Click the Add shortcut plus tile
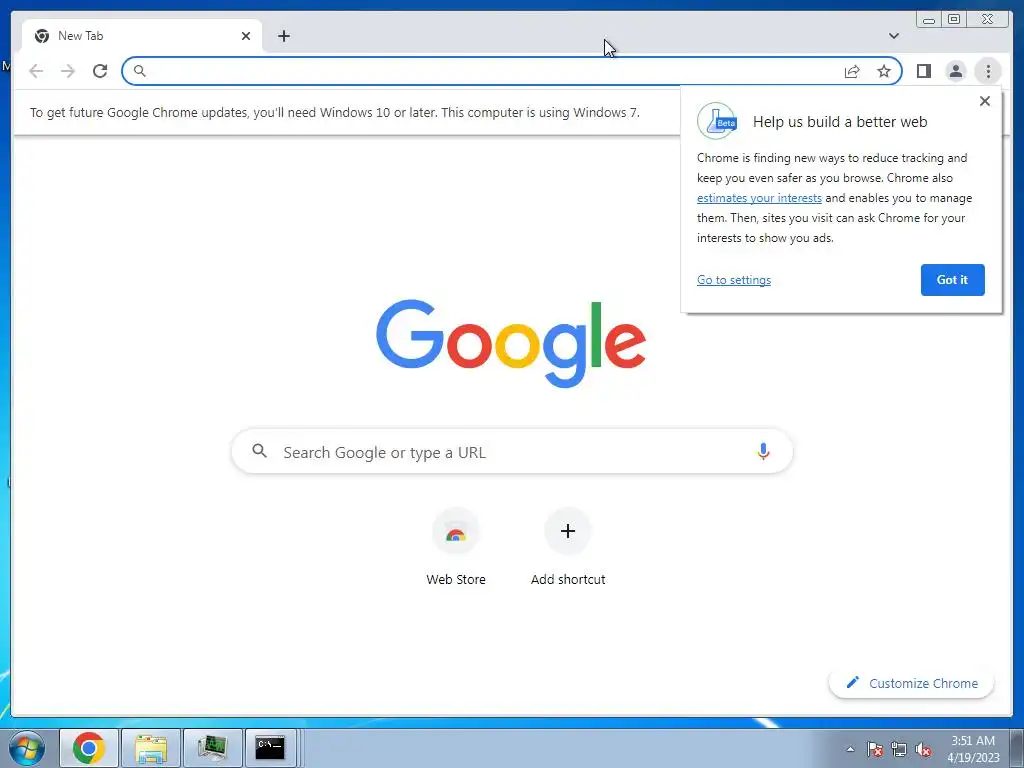Viewport: 1024px width, 768px height. tap(568, 531)
